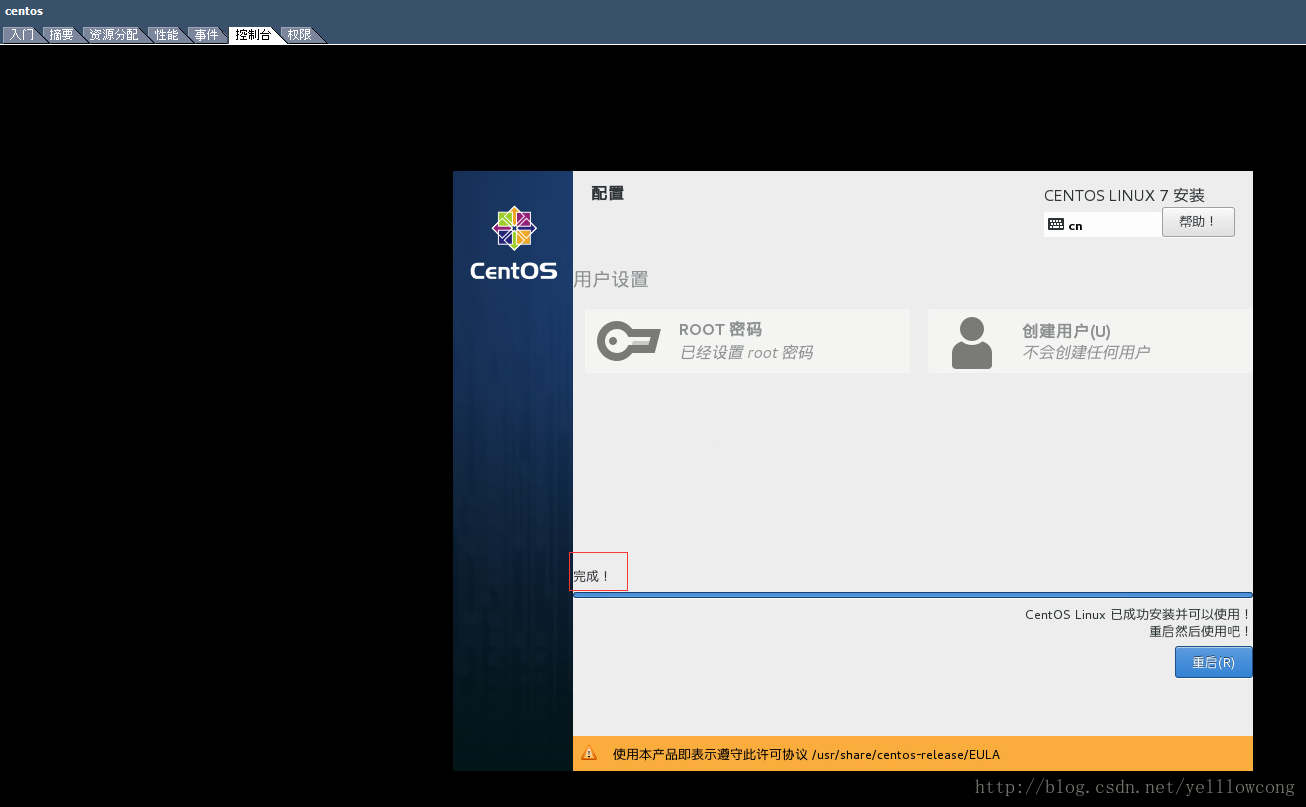This screenshot has width=1306, height=807.
Task: Click the installation progress bar
Action: pos(913,595)
